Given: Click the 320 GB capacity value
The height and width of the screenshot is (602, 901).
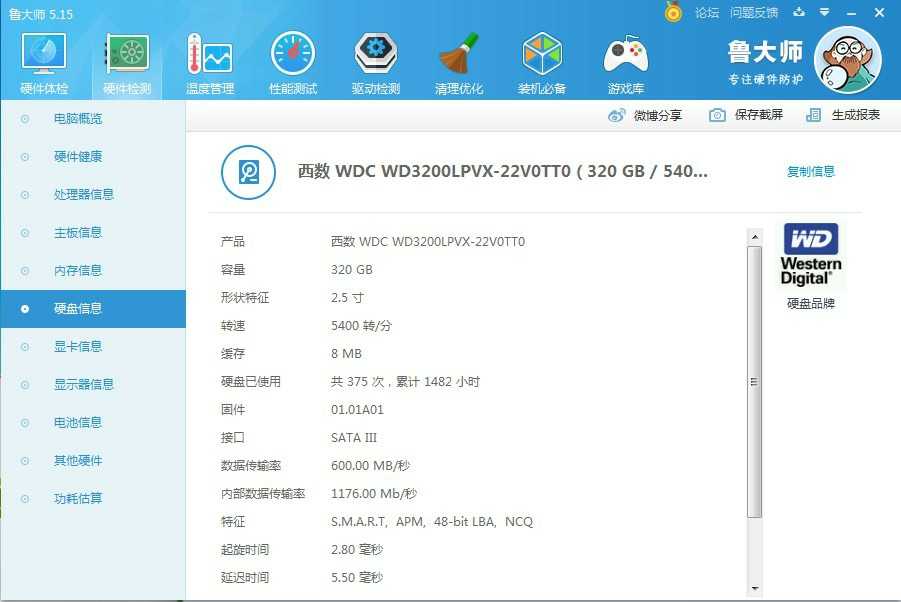Looking at the screenshot, I should pyautogui.click(x=352, y=270).
